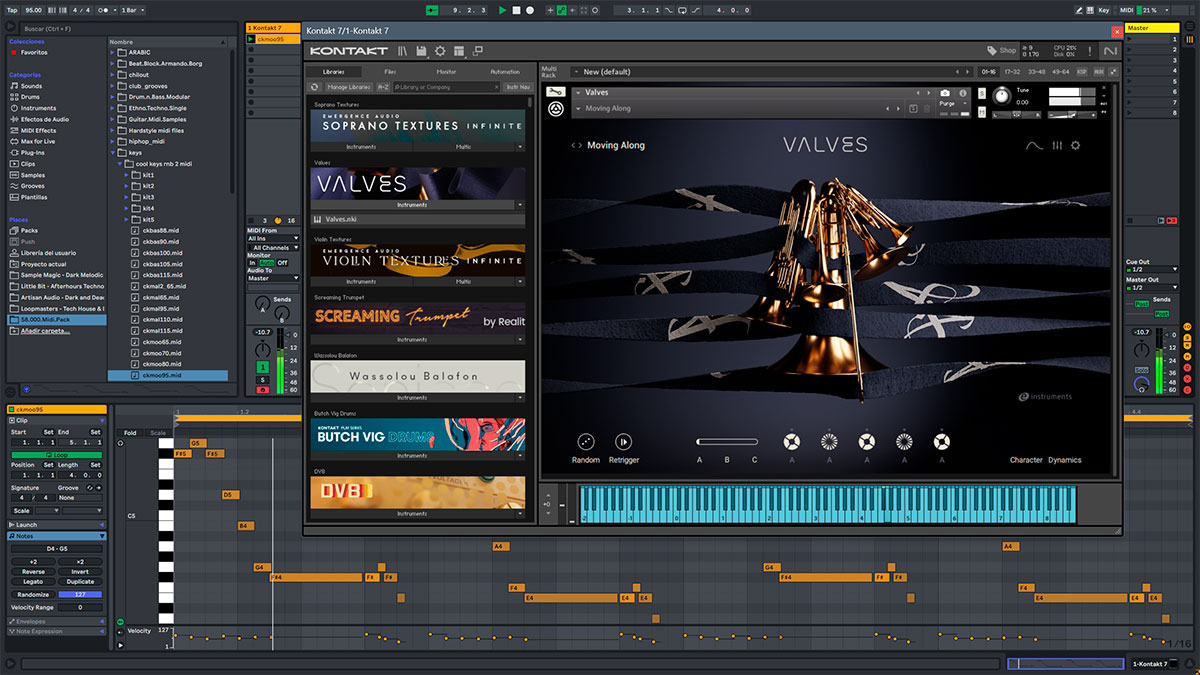Open the Max for Live category

[x=38, y=141]
